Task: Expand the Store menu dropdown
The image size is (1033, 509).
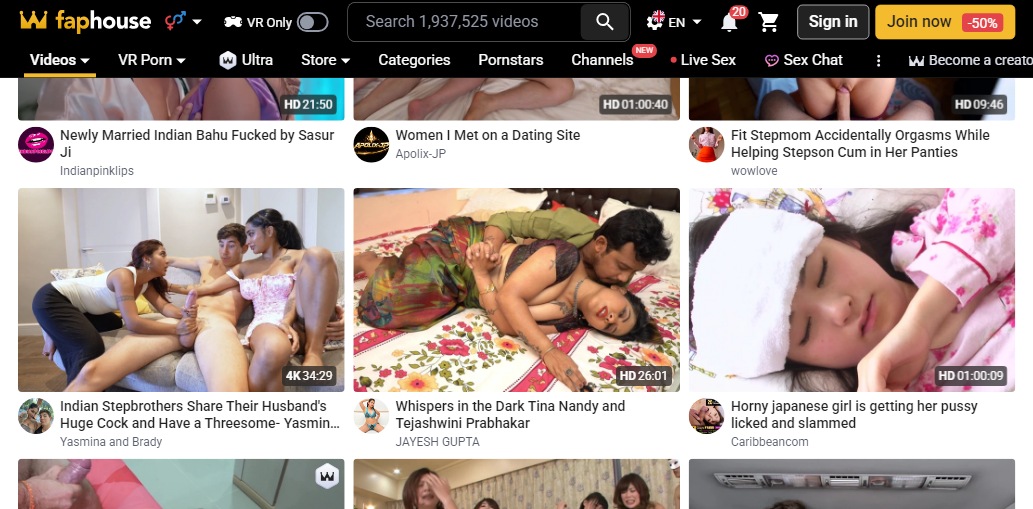Action: [x=325, y=60]
